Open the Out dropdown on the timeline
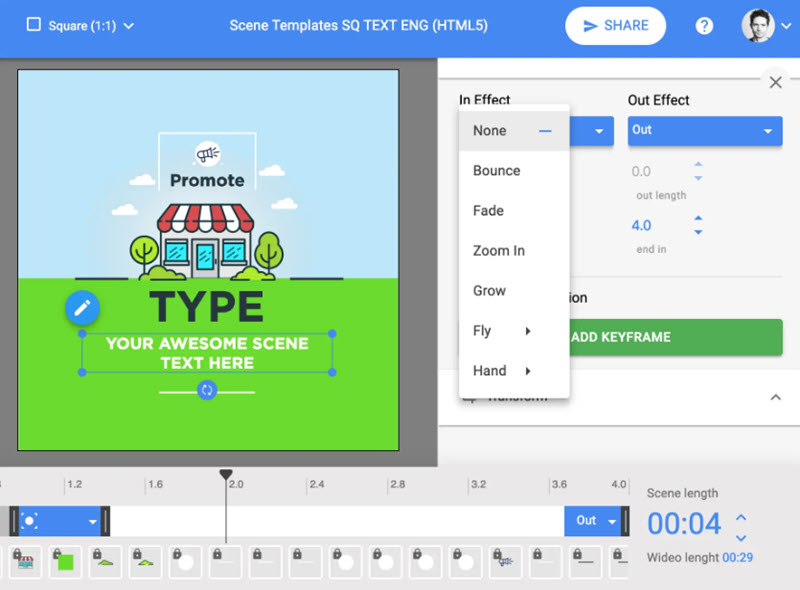This screenshot has width=800, height=590. tap(595, 521)
